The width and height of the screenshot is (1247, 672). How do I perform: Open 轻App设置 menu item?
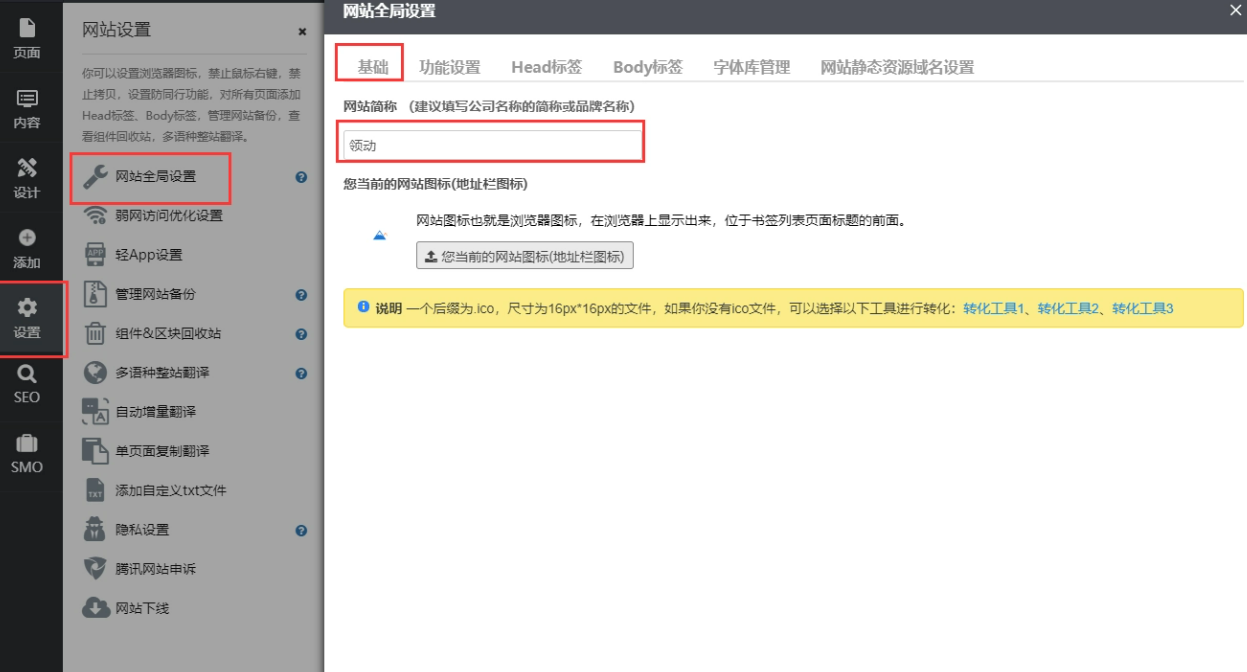click(148, 255)
